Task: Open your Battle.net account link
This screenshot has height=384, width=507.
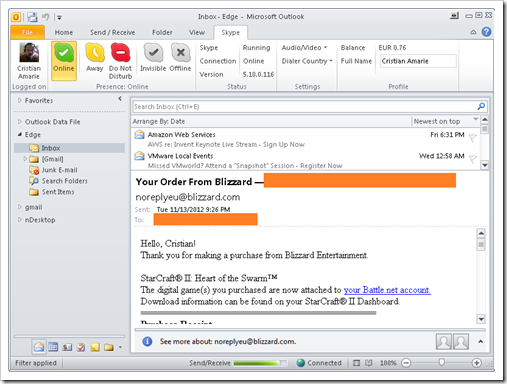Action: [x=387, y=290]
